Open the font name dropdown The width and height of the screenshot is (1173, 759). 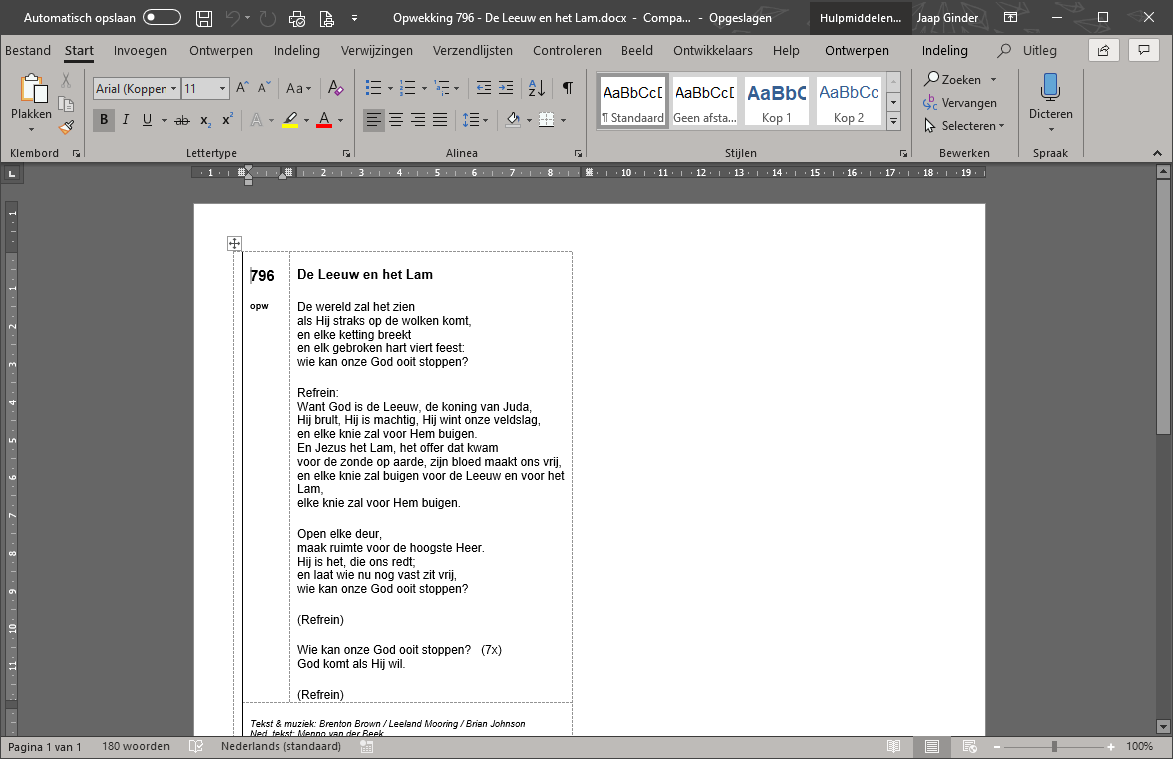click(x=174, y=88)
